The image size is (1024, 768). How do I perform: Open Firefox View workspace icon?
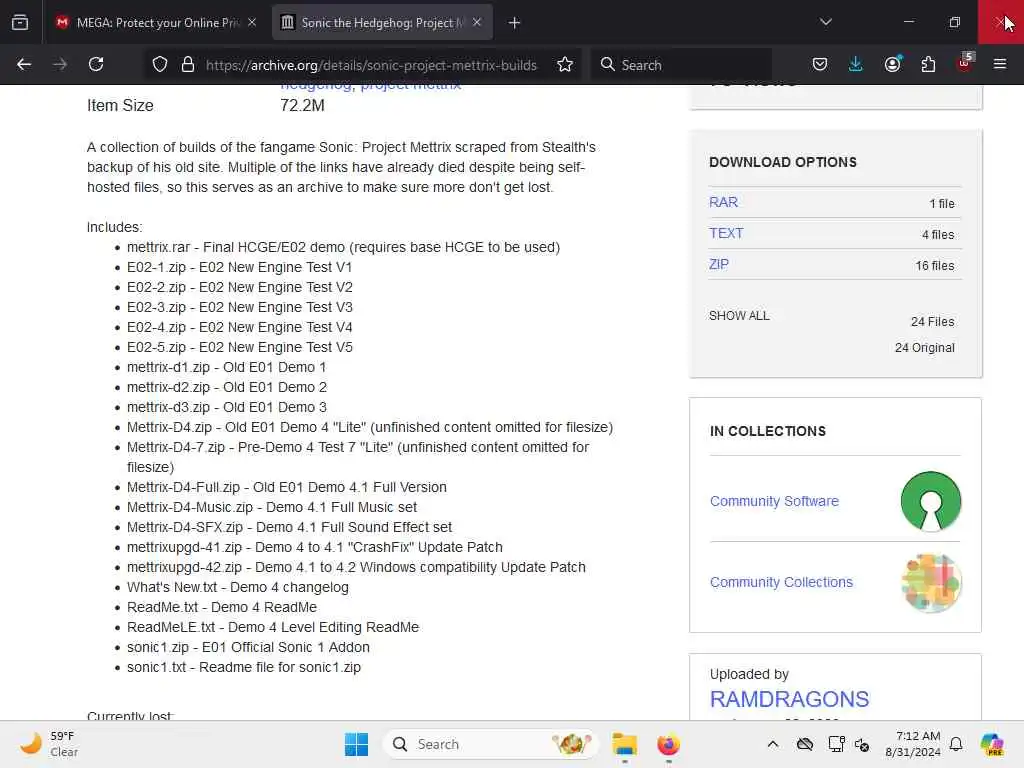click(20, 22)
